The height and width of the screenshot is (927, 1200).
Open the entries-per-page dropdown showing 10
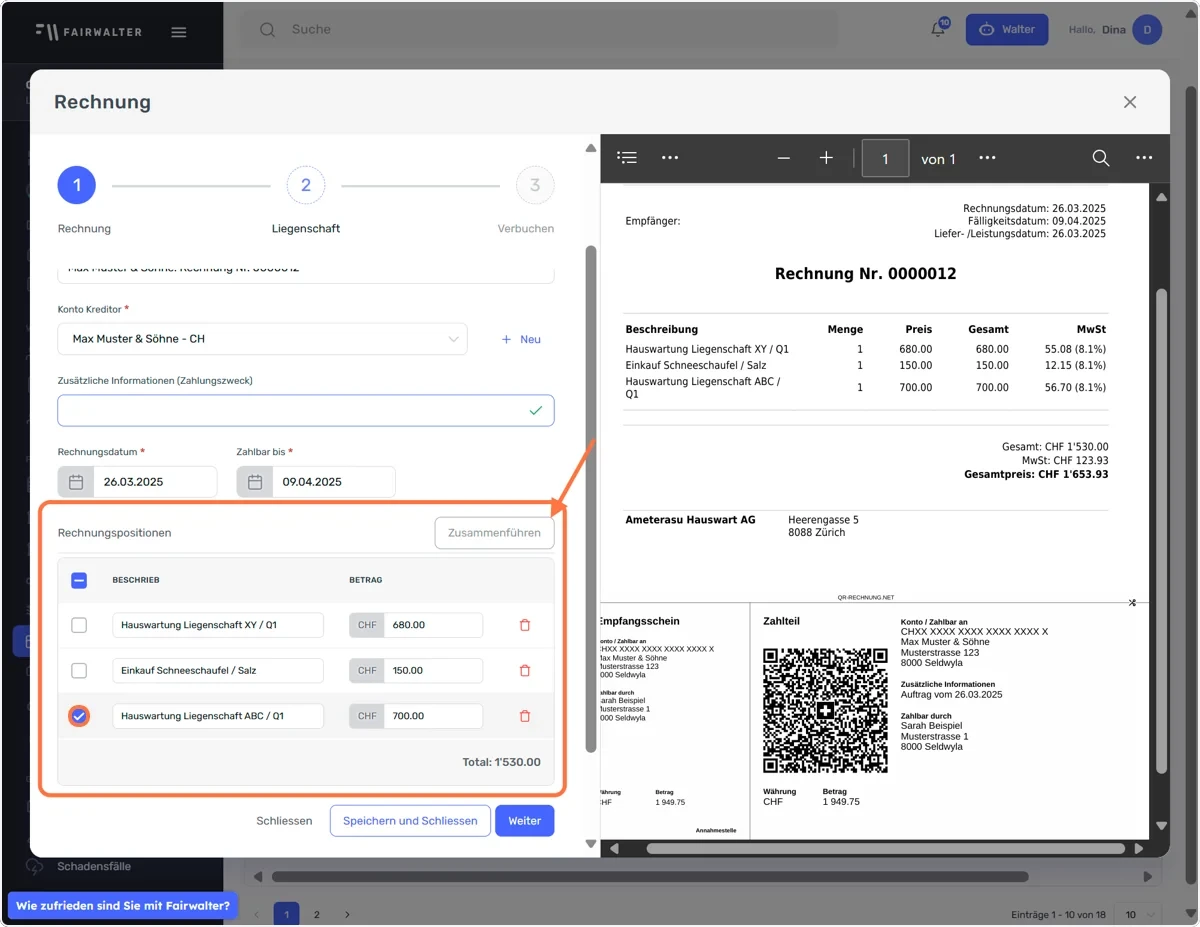tap(1138, 914)
